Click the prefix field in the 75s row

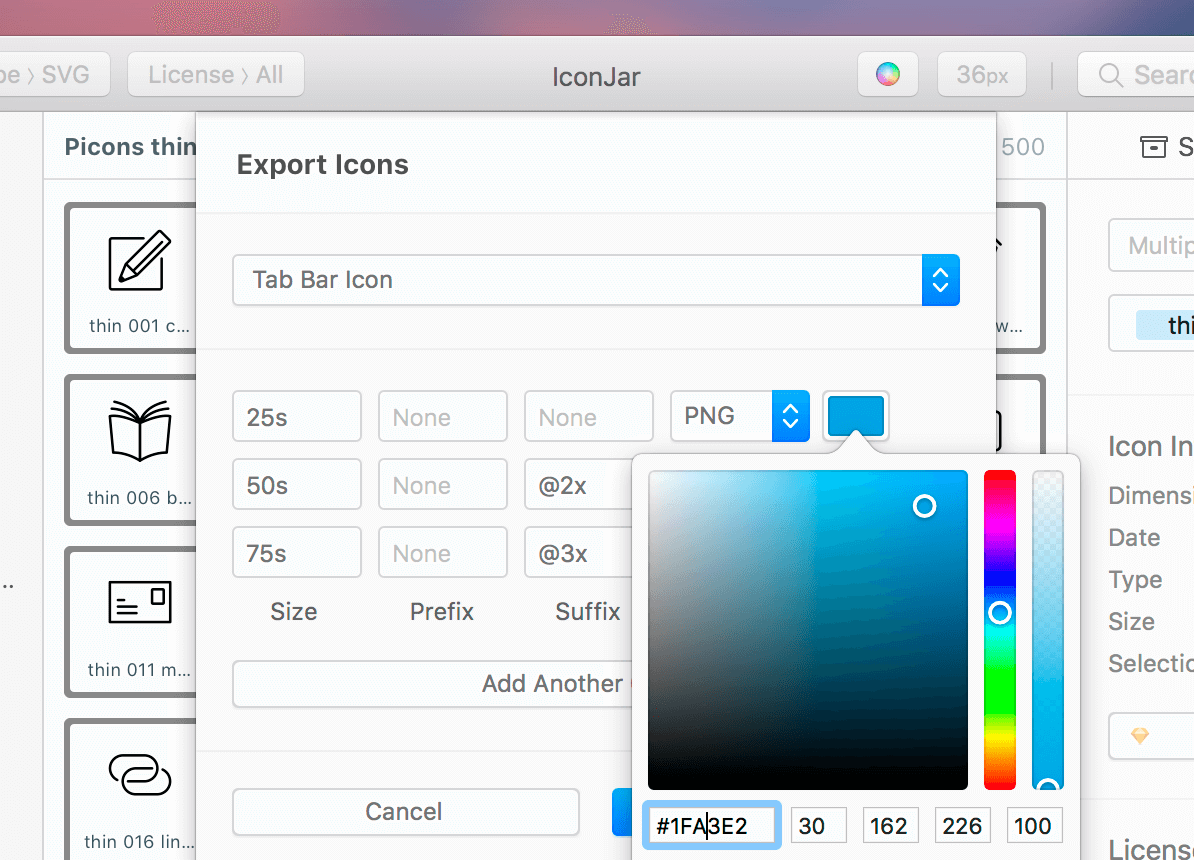tap(443, 552)
